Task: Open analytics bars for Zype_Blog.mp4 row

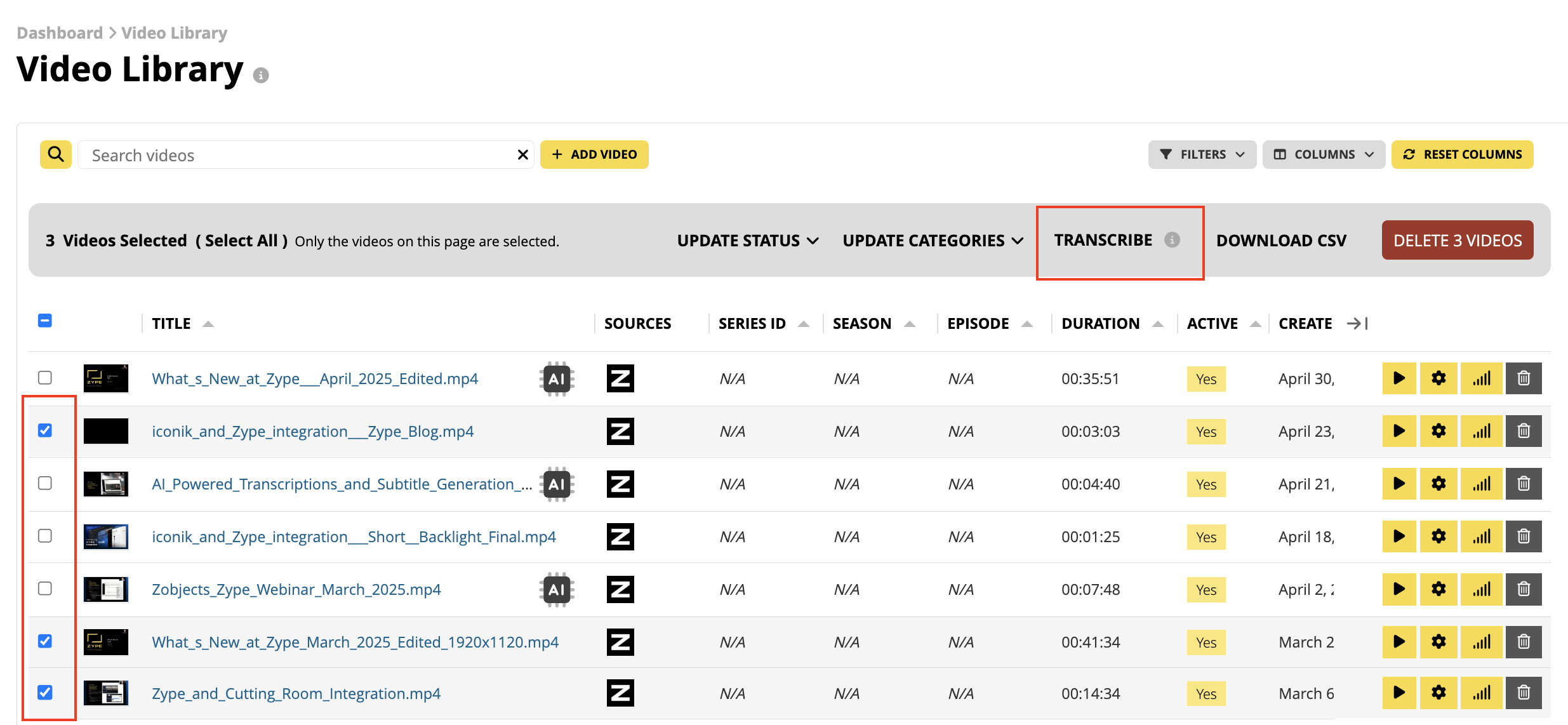Action: [1482, 431]
